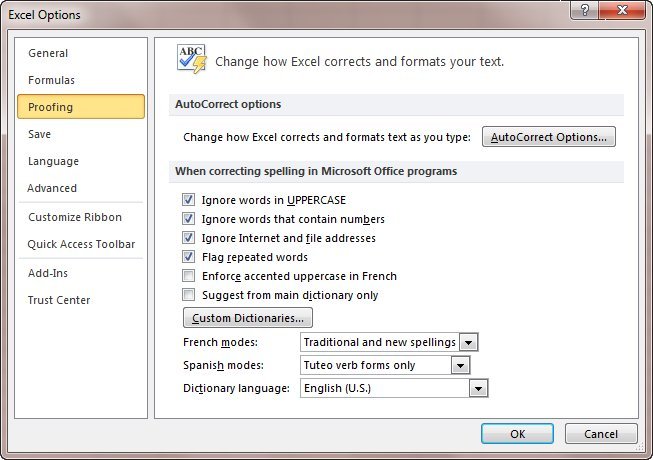Click the ABC proofing checkmark icon
The image size is (653, 460).
point(191,59)
